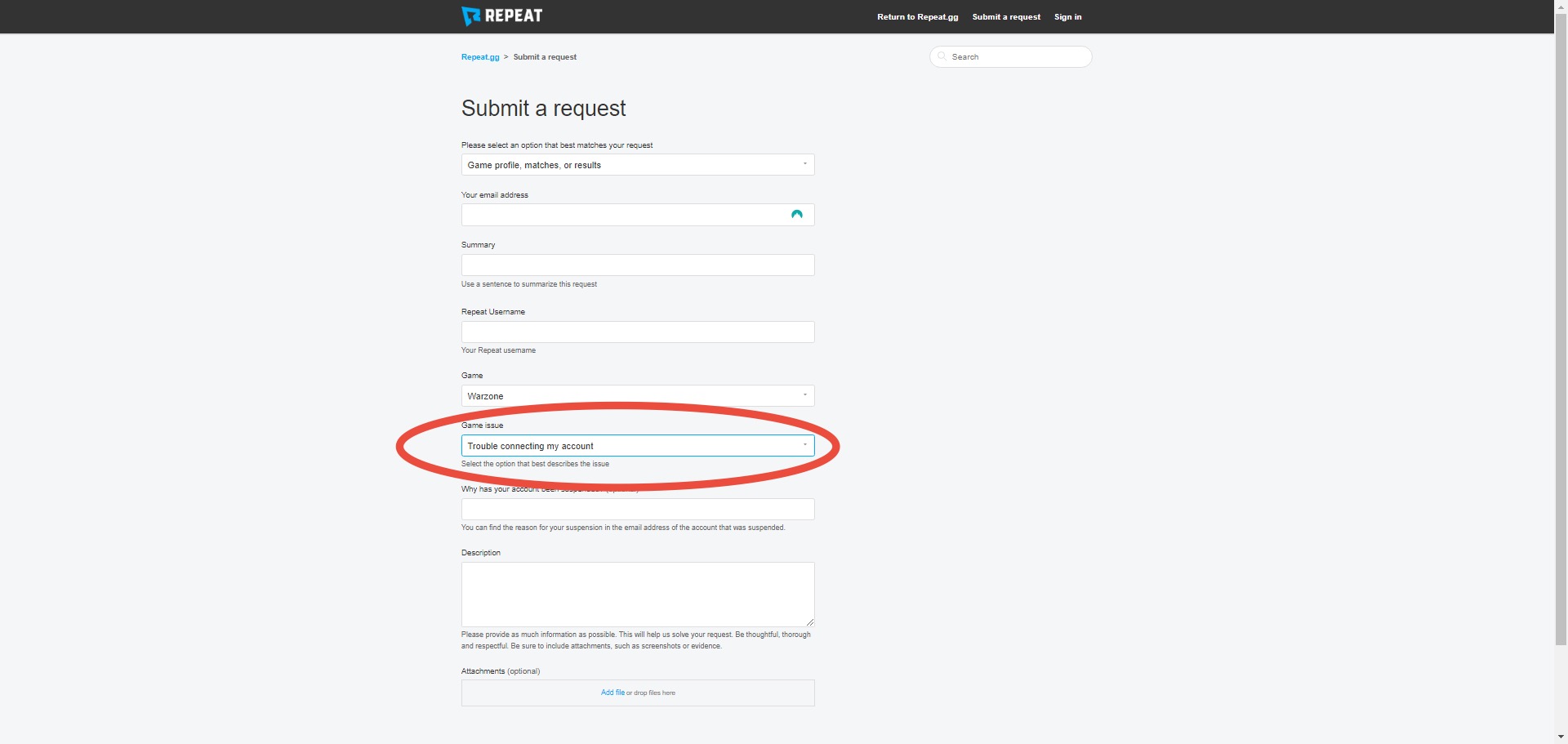This screenshot has width=1568, height=744.
Task: Click the teal password manager icon in email field
Action: (796, 215)
